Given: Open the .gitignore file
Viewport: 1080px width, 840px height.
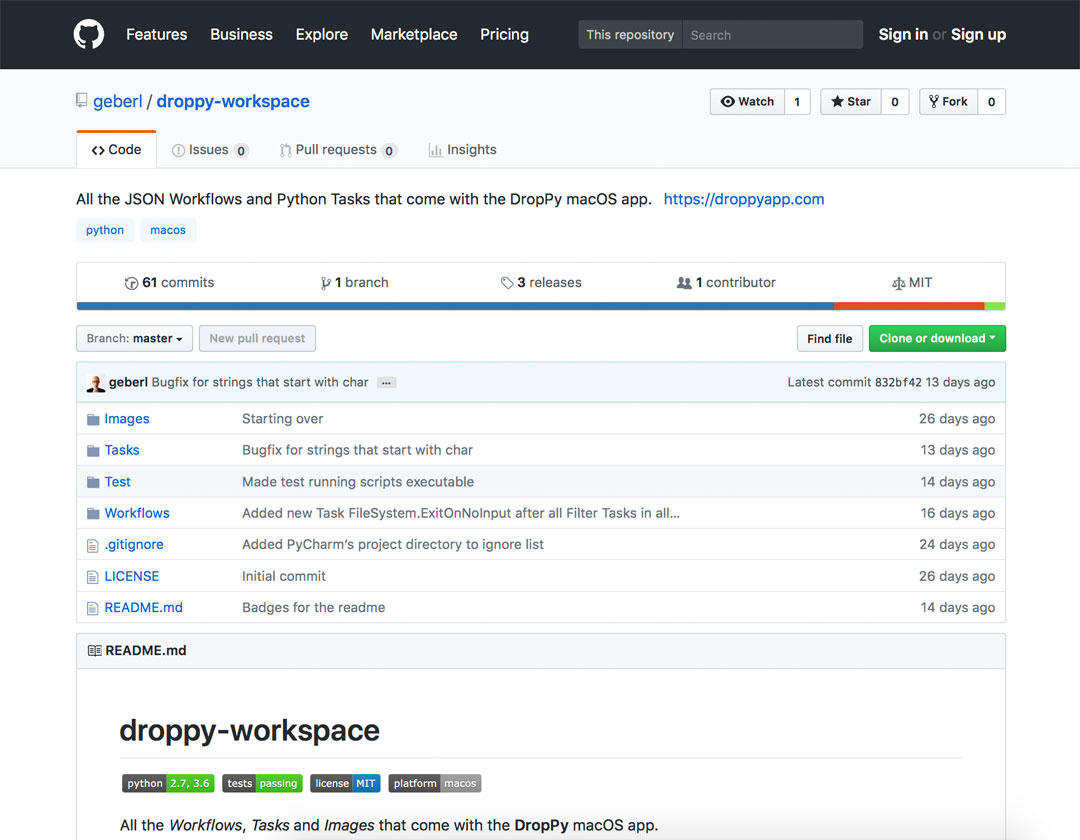Looking at the screenshot, I should (134, 545).
